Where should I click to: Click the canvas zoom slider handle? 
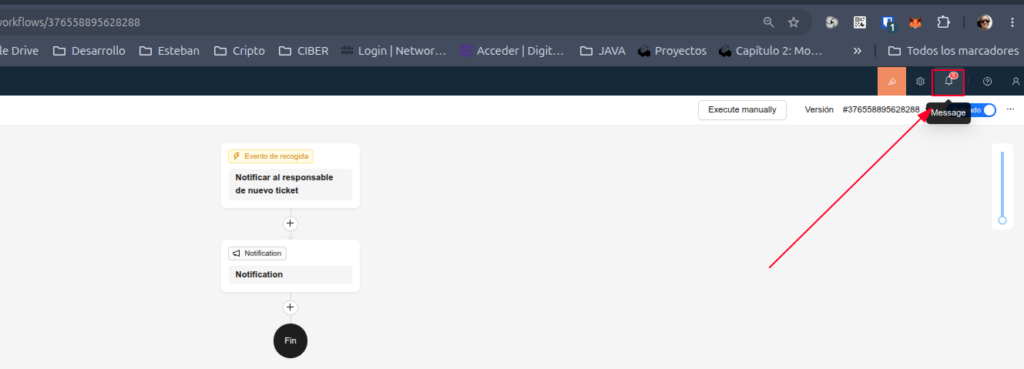pos(1002,220)
